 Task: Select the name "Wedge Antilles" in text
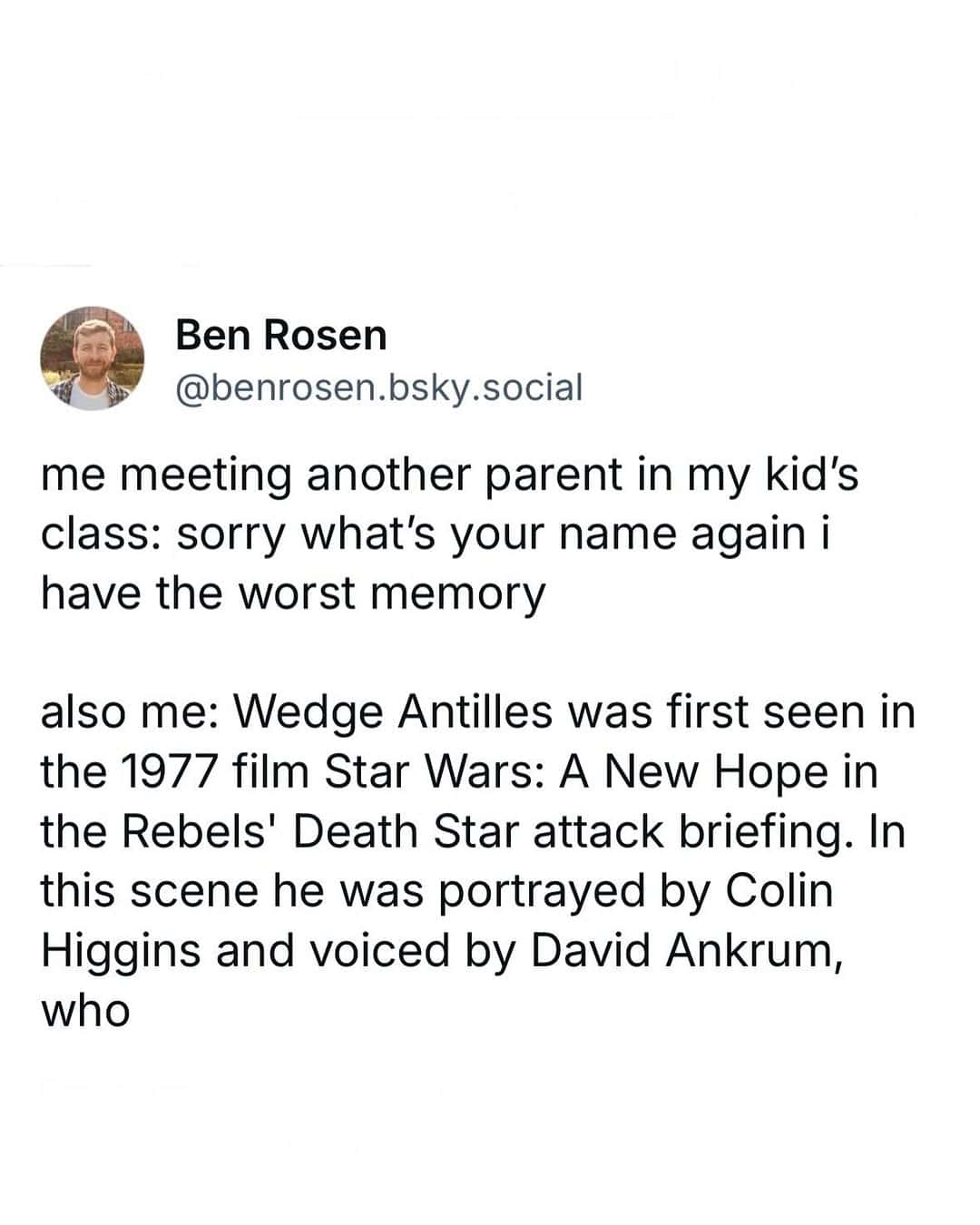[394, 712]
